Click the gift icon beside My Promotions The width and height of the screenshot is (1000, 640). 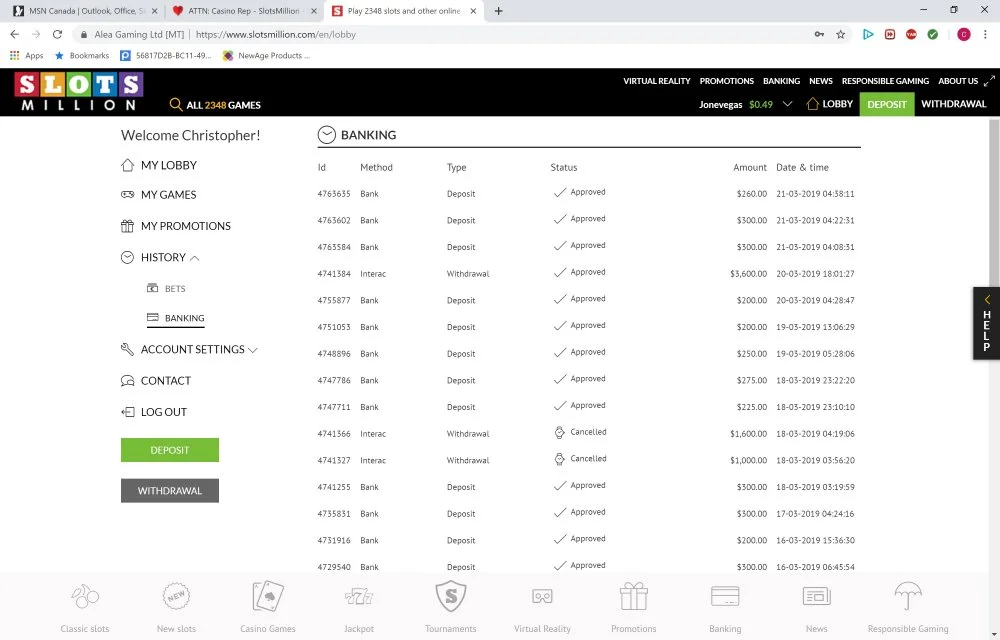tap(128, 226)
